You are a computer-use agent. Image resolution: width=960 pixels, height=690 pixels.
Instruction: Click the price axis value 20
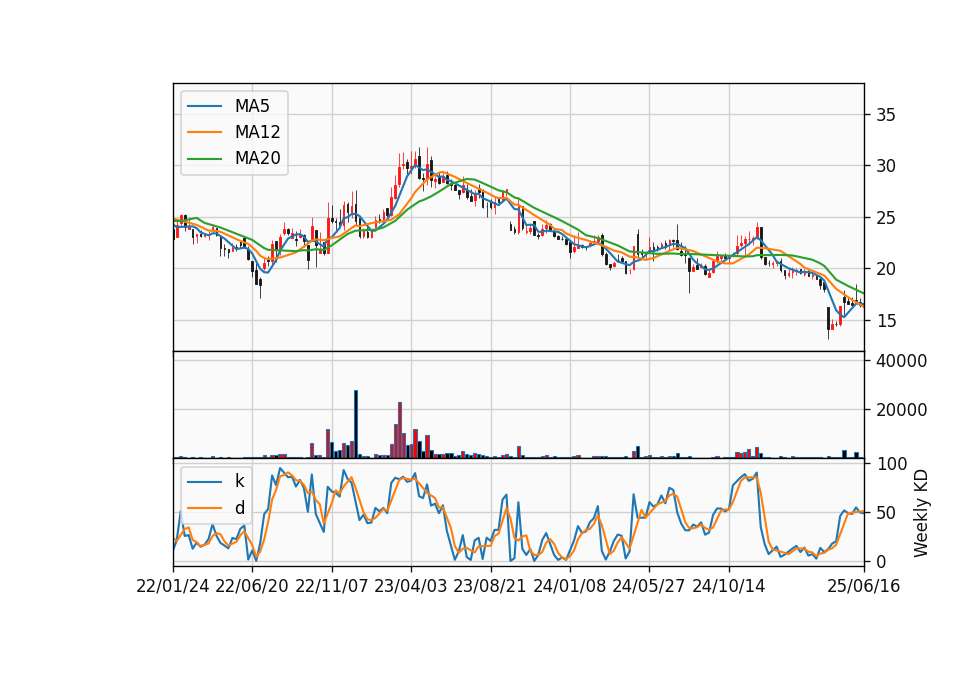(x=885, y=269)
